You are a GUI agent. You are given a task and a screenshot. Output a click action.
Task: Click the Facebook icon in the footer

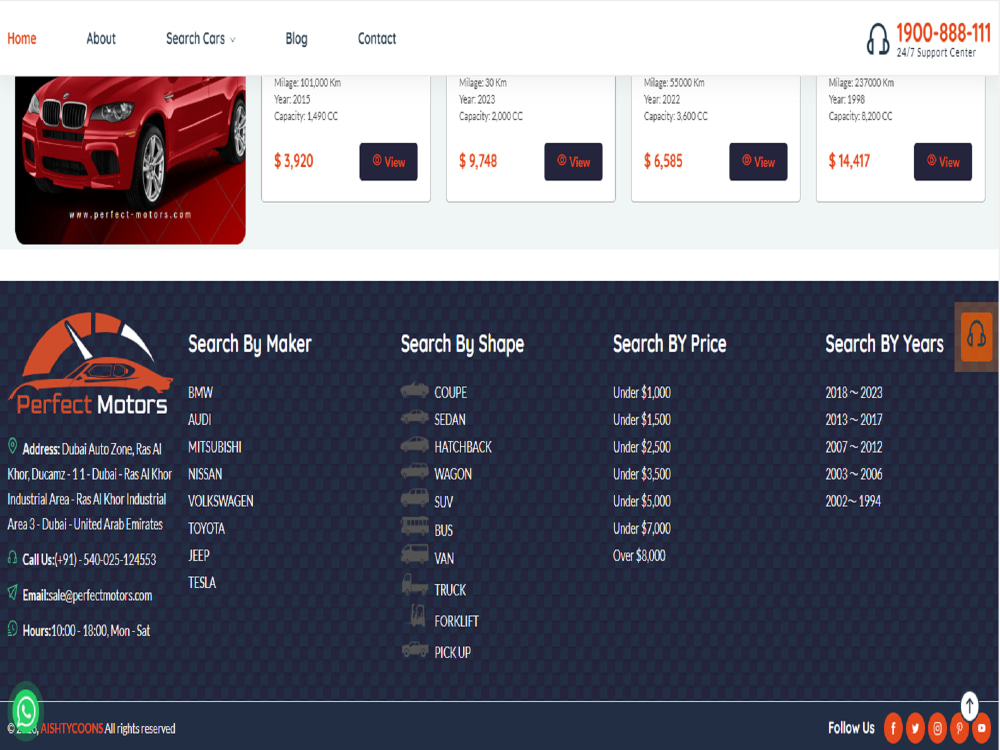coord(892,728)
